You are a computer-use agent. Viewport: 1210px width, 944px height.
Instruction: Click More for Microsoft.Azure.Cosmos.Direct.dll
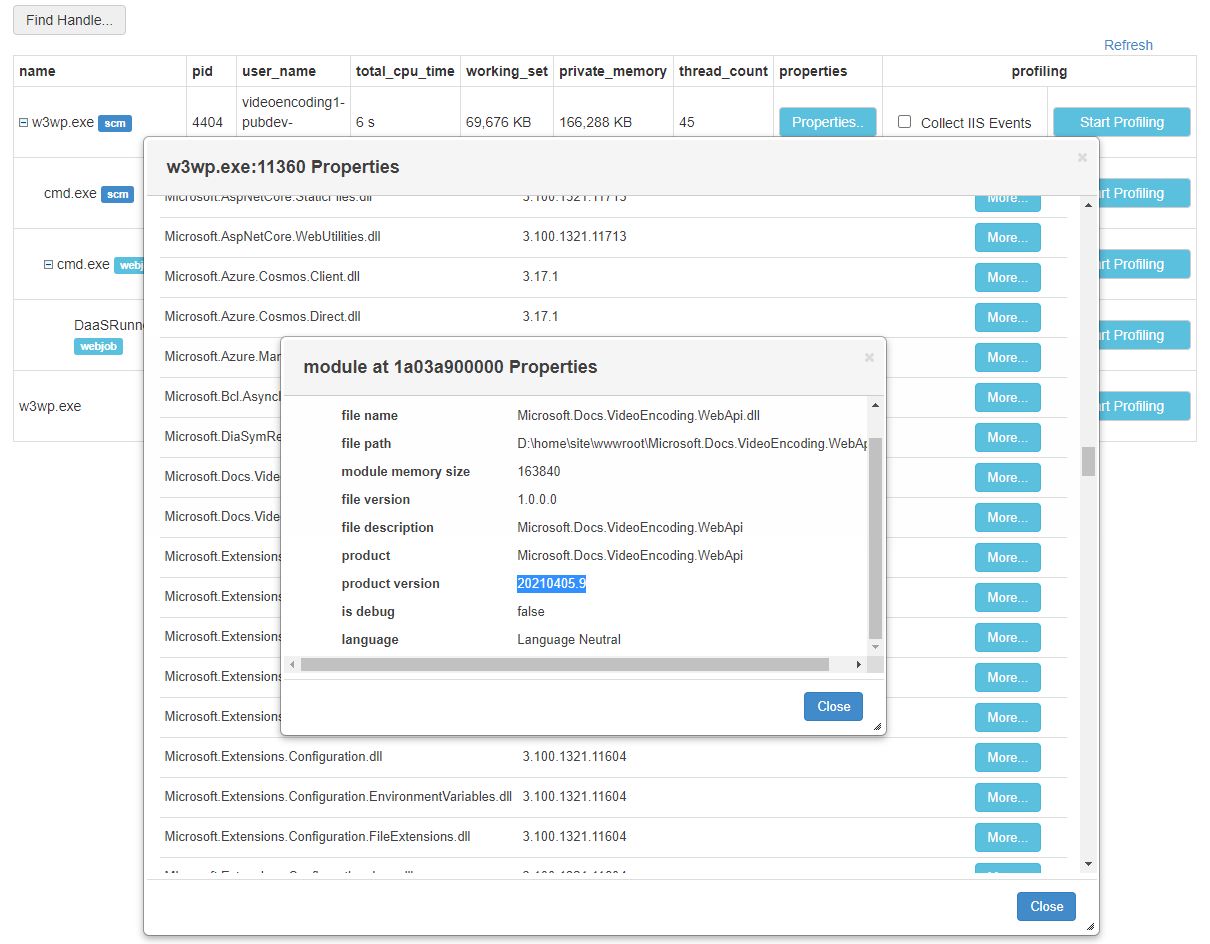pyautogui.click(x=1007, y=317)
